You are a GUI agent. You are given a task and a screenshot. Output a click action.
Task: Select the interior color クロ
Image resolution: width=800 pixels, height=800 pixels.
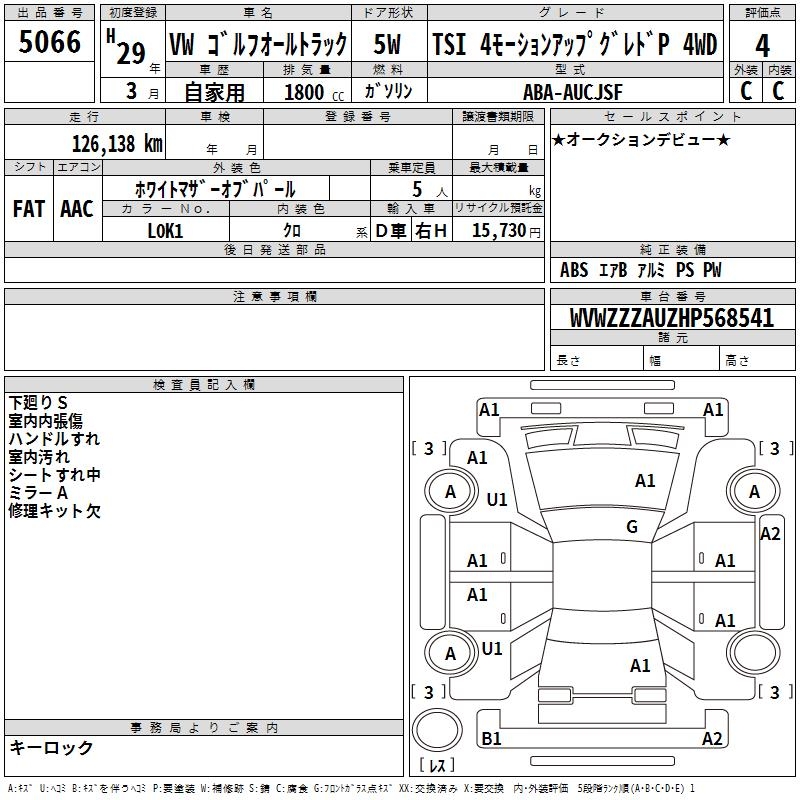[292, 231]
